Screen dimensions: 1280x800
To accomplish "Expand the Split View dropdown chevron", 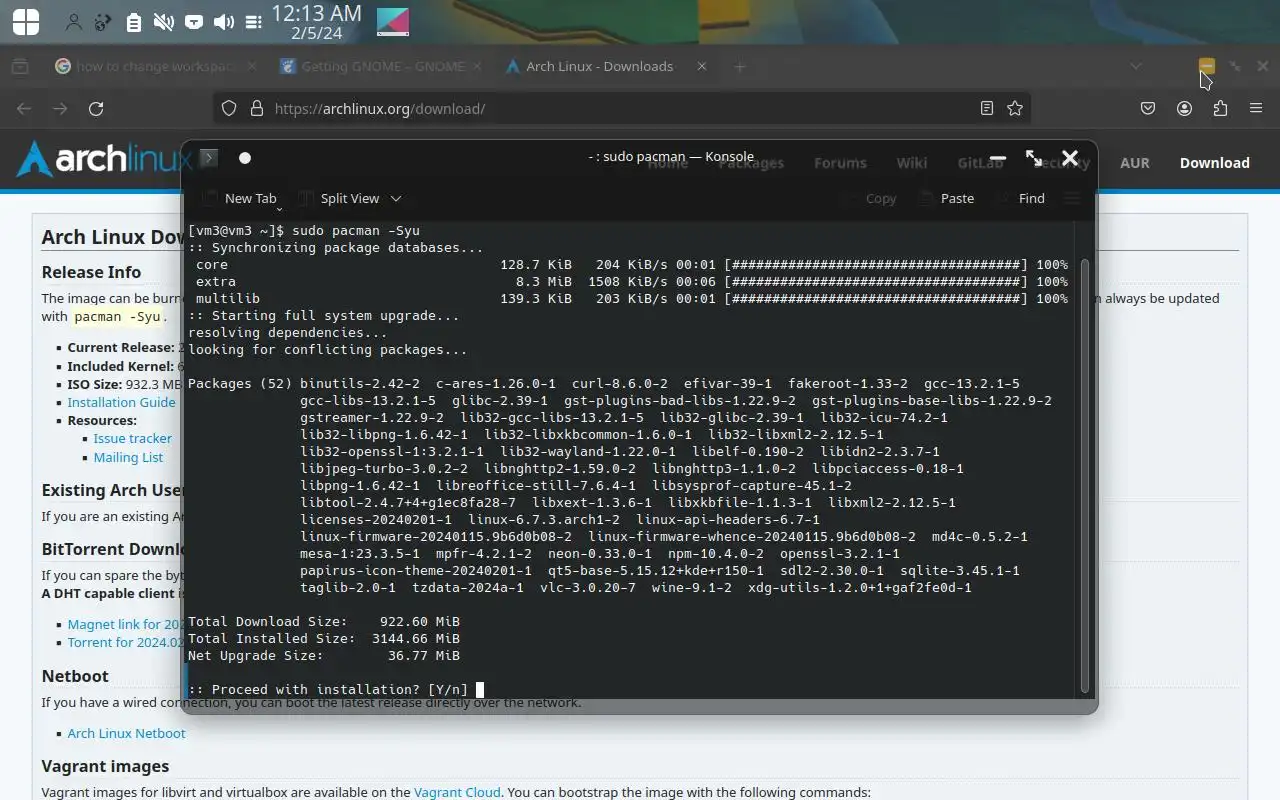I will (395, 198).
